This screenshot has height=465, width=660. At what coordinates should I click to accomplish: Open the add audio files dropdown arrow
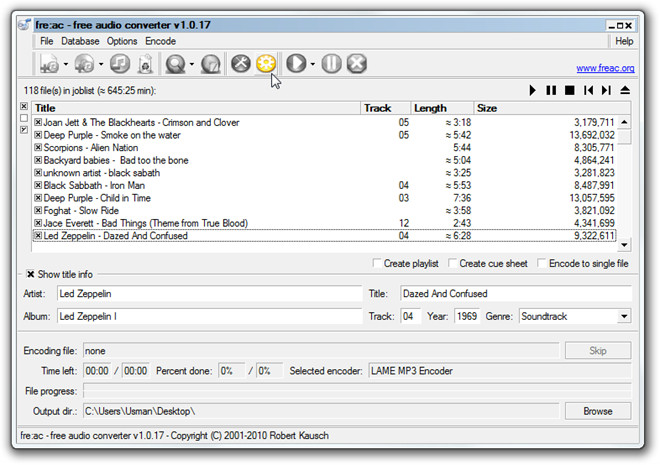pos(66,64)
